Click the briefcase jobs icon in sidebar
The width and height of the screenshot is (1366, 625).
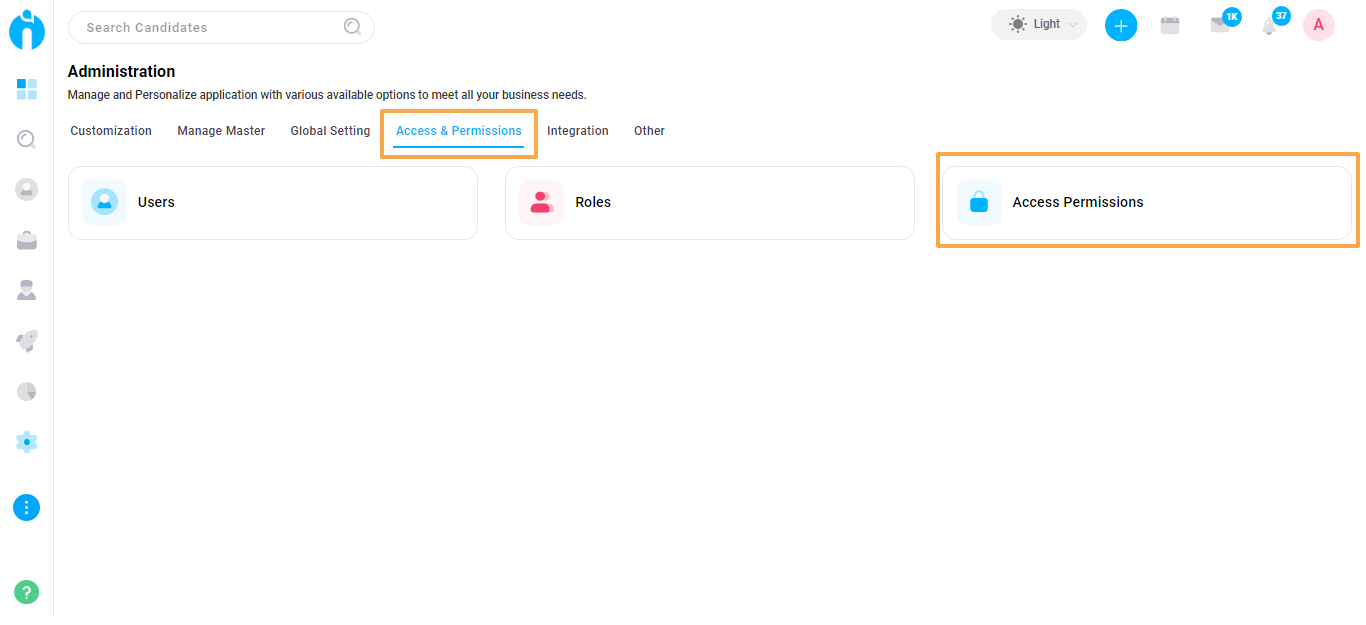[x=27, y=240]
